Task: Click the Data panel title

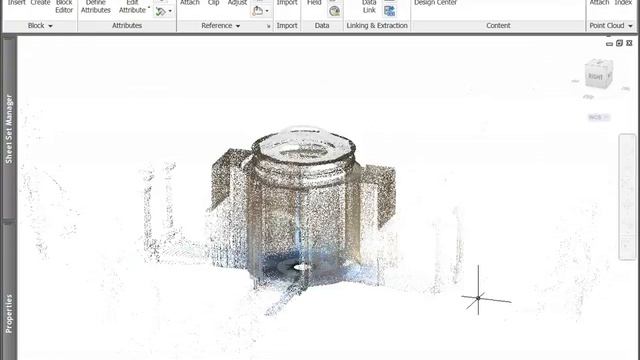Action: pyautogui.click(x=322, y=25)
